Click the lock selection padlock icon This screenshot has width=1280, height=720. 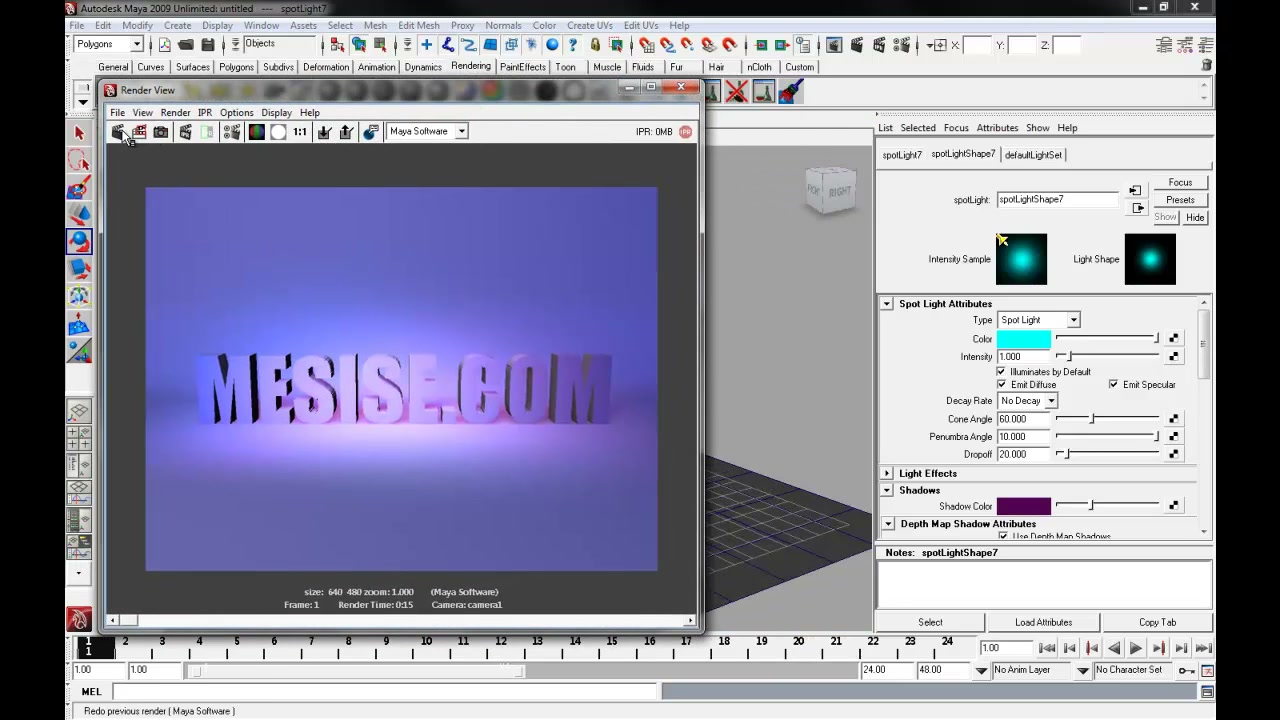(595, 45)
